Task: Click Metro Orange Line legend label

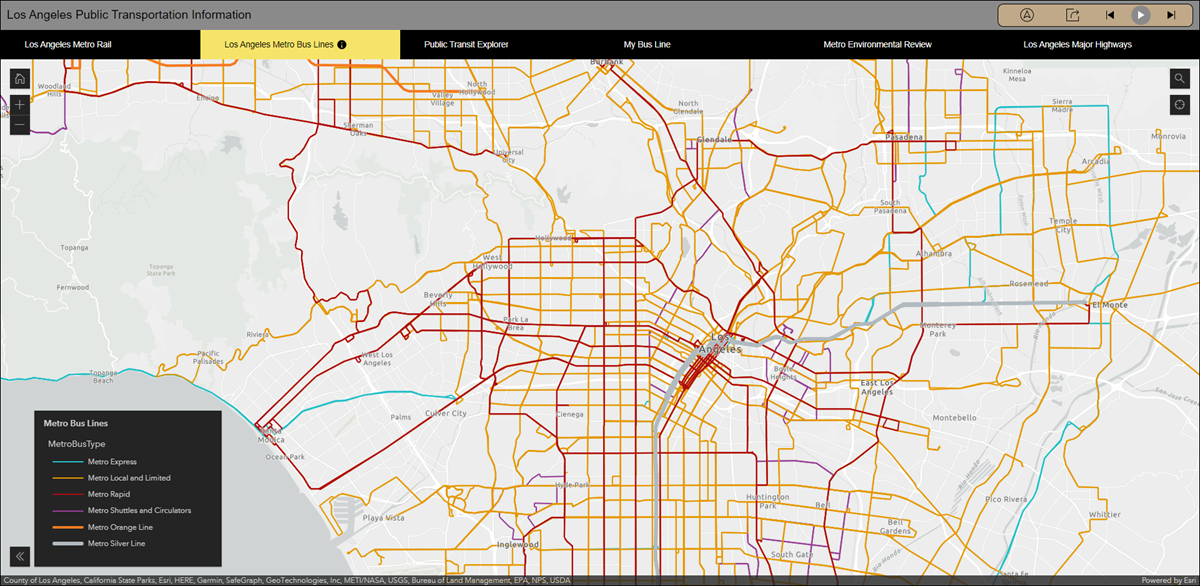Action: pyautogui.click(x=120, y=527)
